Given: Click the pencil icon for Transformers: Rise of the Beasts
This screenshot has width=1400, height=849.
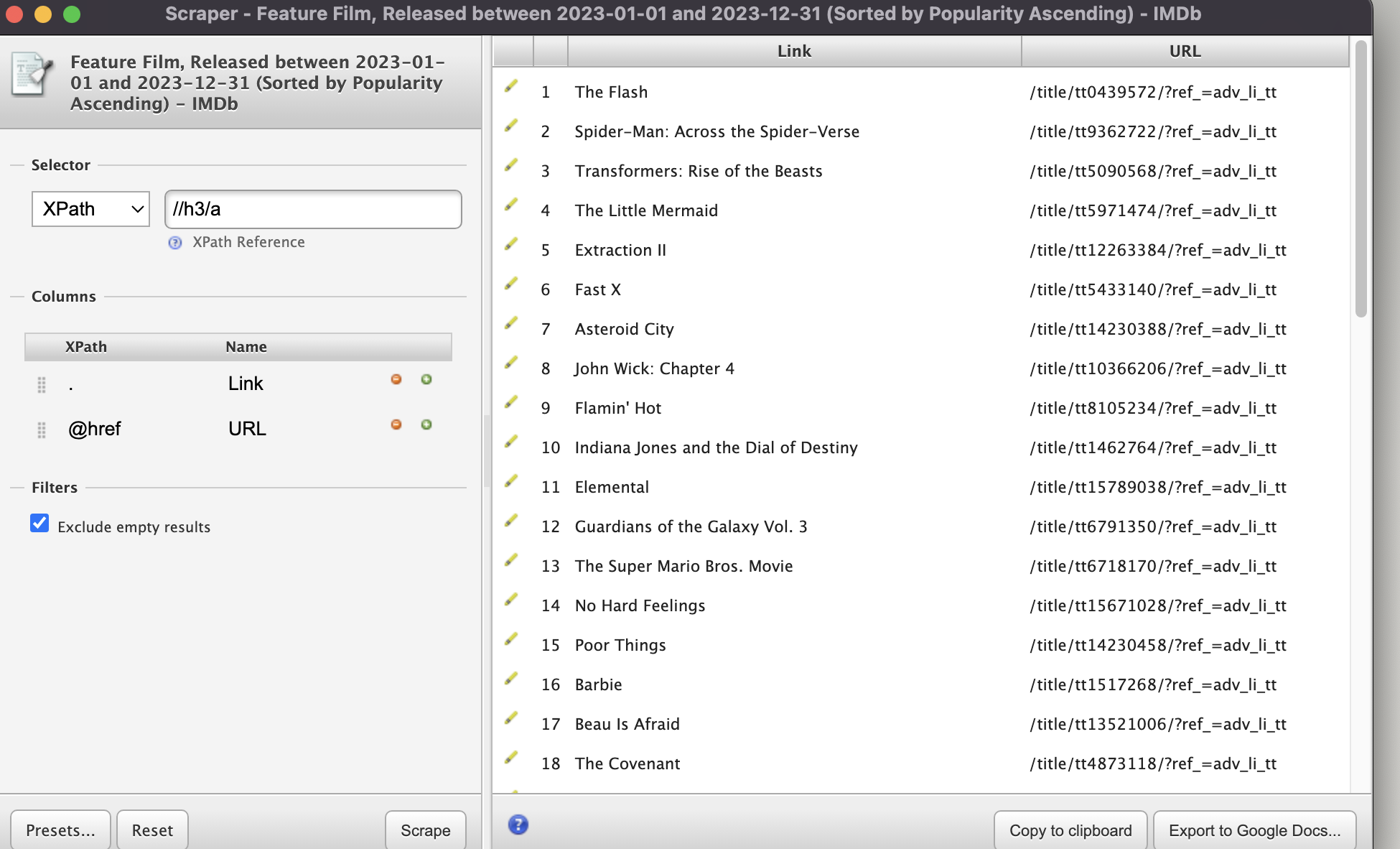Looking at the screenshot, I should tap(511, 165).
